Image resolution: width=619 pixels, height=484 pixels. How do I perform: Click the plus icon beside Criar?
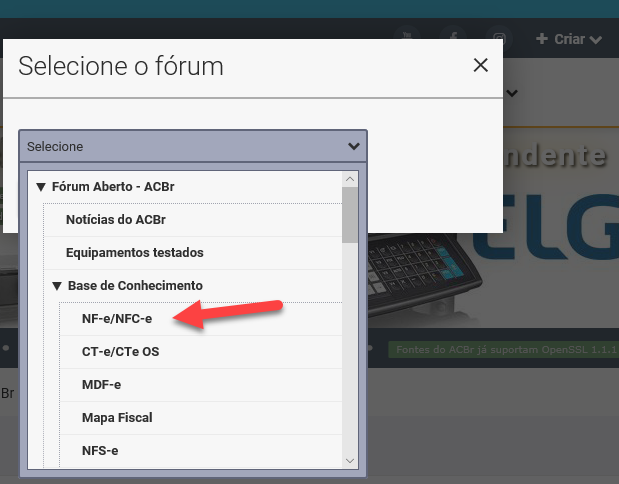(542, 39)
